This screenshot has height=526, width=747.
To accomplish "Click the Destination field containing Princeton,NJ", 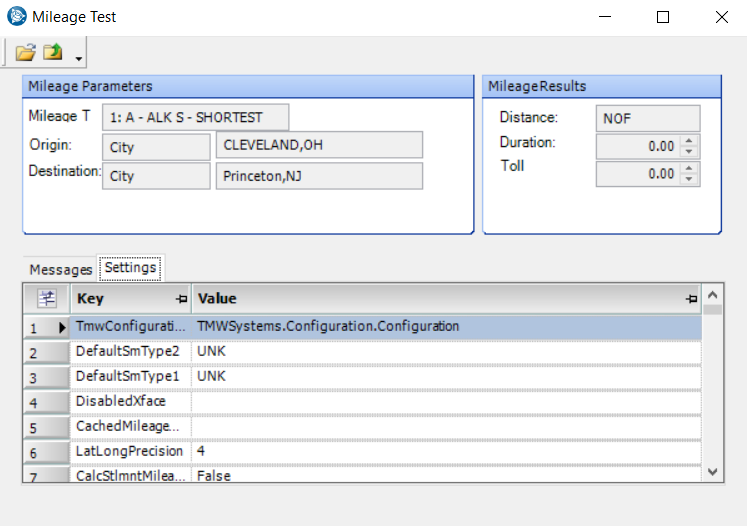I will 319,176.
